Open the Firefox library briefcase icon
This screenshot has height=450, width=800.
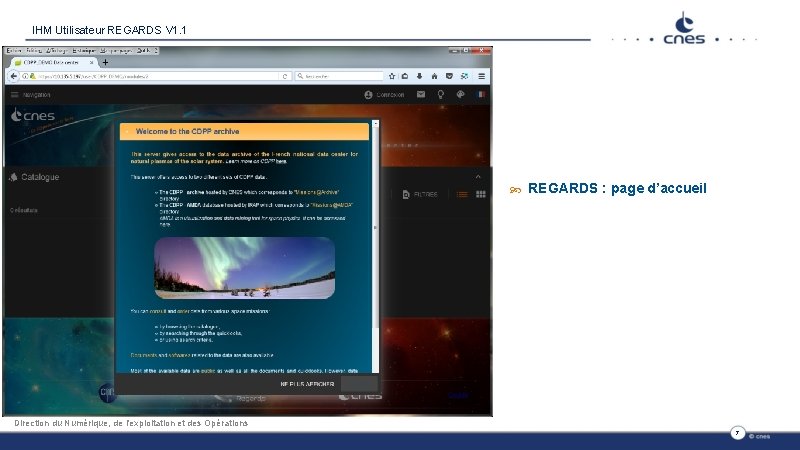coord(405,76)
